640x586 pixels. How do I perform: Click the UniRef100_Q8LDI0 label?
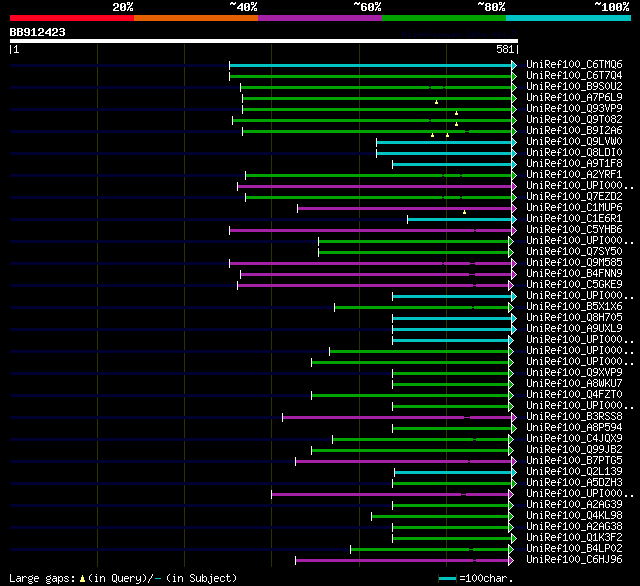click(x=574, y=153)
